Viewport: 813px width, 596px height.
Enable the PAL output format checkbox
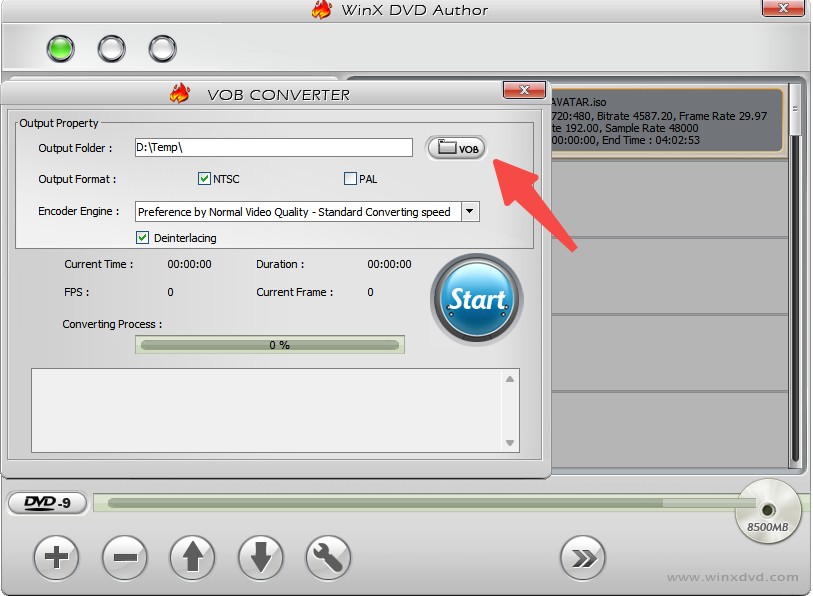pyautogui.click(x=350, y=179)
